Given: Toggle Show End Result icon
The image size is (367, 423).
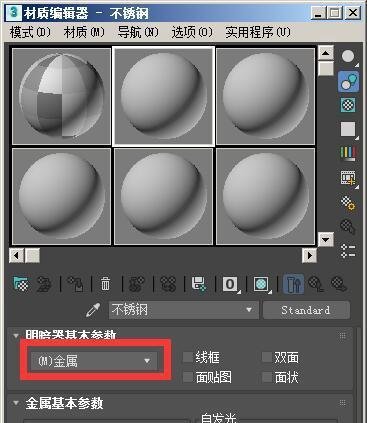Looking at the screenshot, I should [x=293, y=284].
